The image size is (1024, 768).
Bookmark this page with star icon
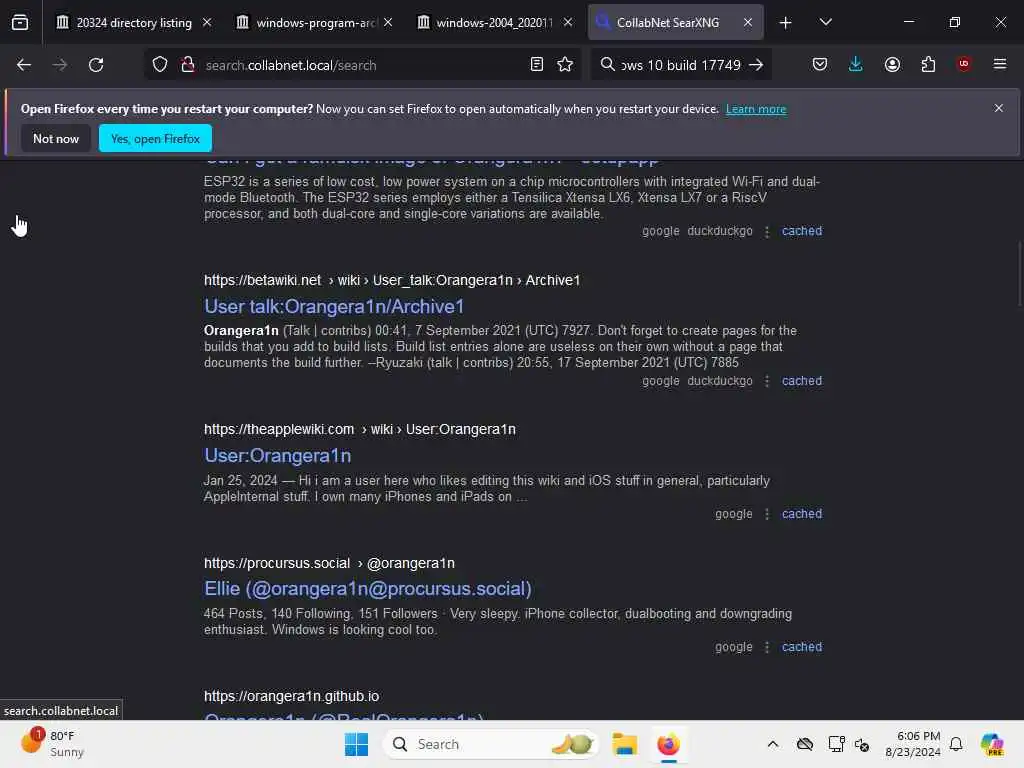pyautogui.click(x=565, y=65)
